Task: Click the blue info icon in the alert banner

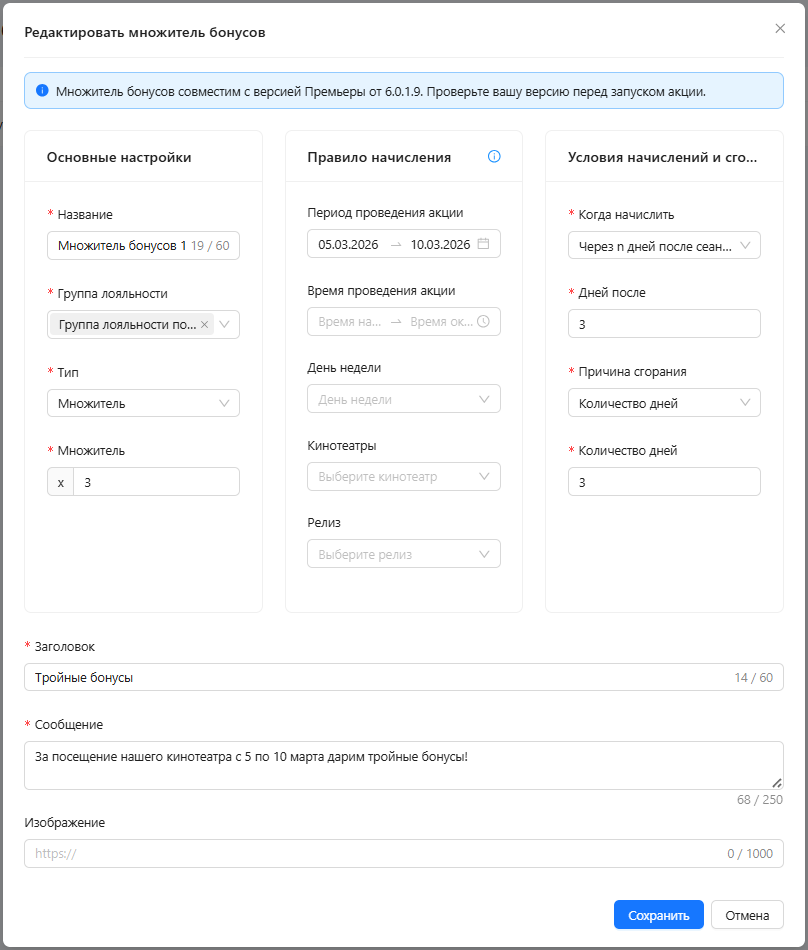Action: coord(42,91)
